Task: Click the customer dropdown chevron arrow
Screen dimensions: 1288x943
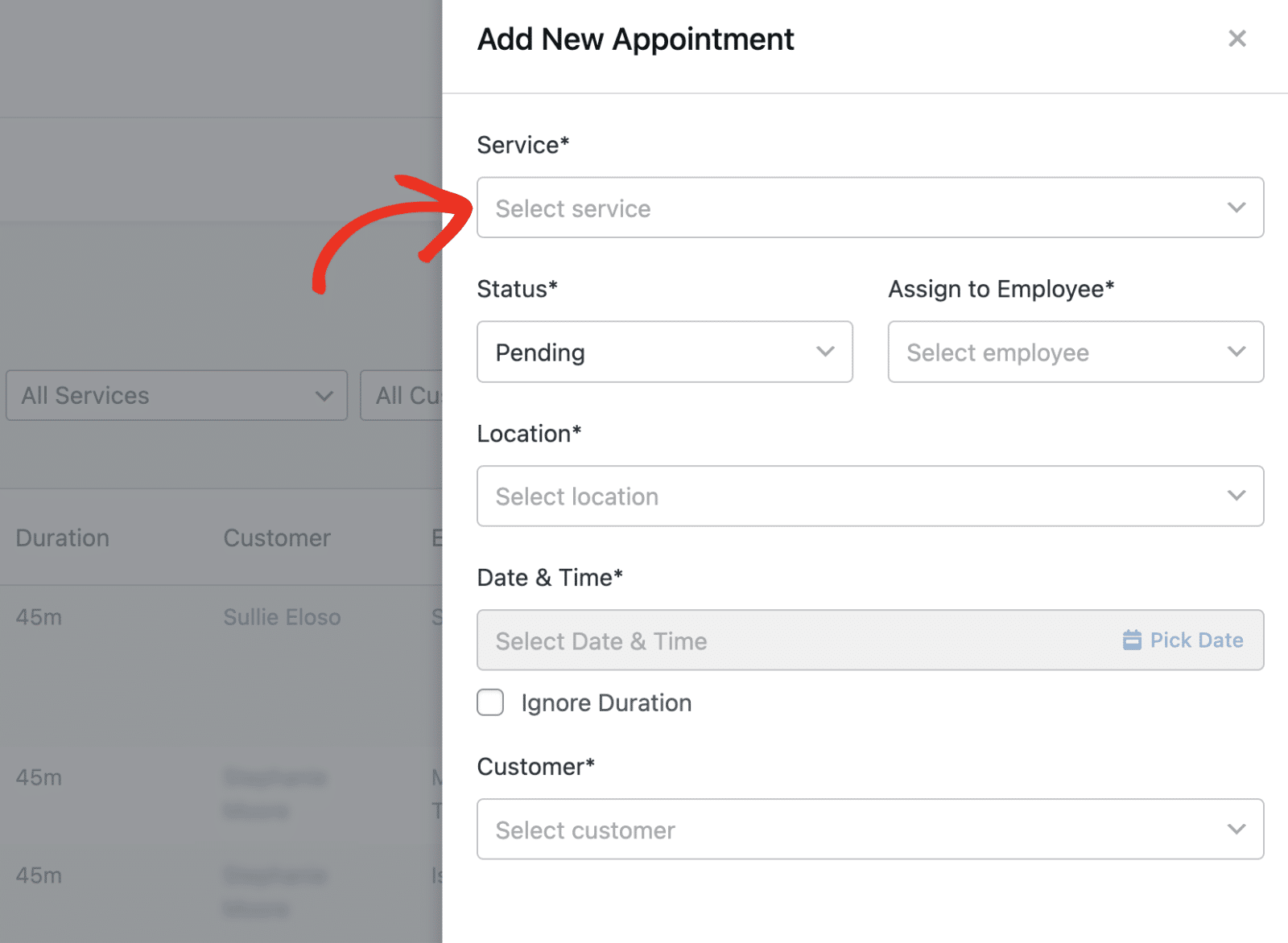Action: tap(1236, 829)
